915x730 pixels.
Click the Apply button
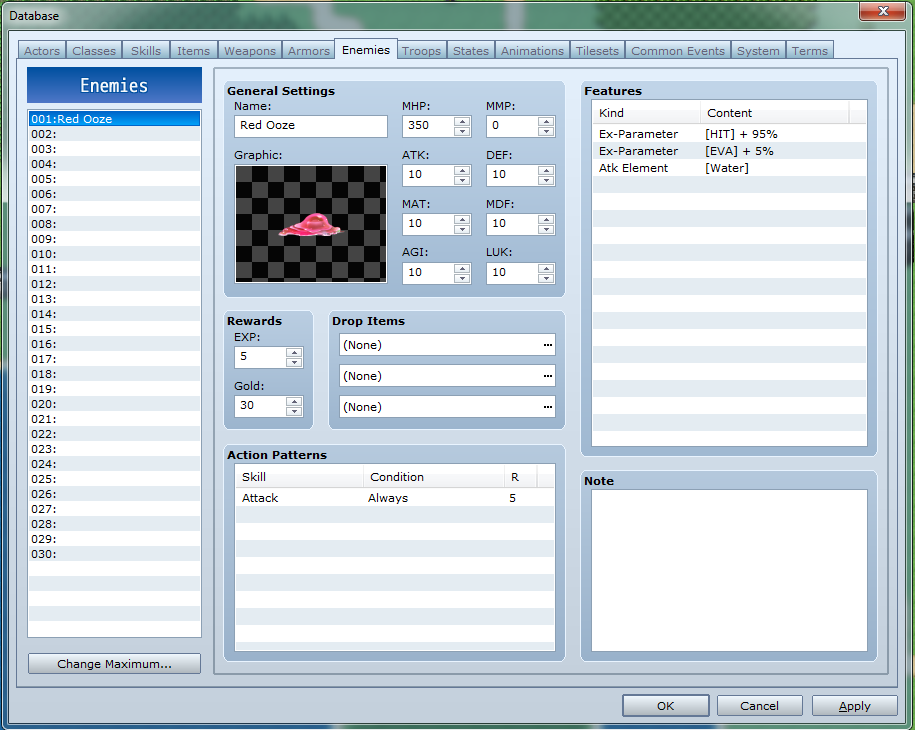(854, 705)
